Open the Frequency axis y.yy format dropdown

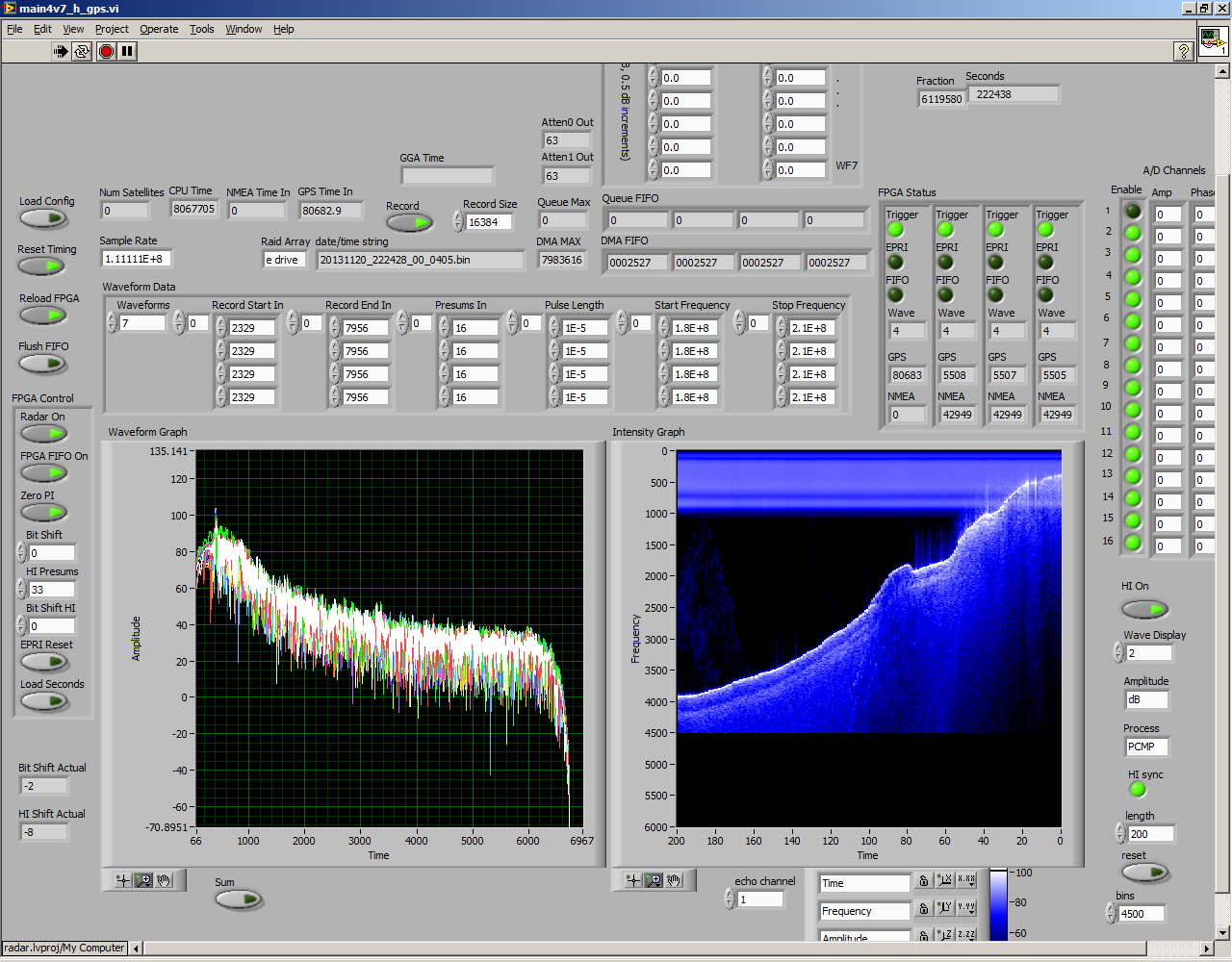point(965,908)
